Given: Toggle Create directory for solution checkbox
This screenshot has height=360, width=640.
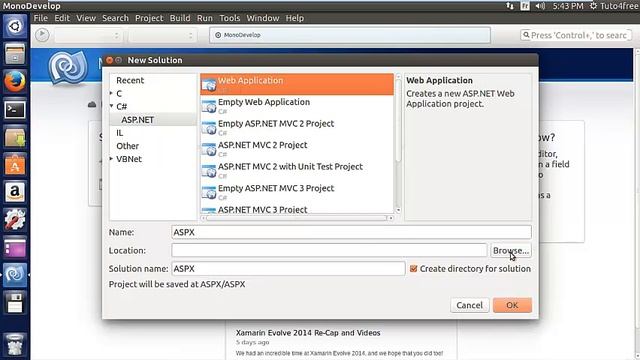Looking at the screenshot, I should point(413,269).
